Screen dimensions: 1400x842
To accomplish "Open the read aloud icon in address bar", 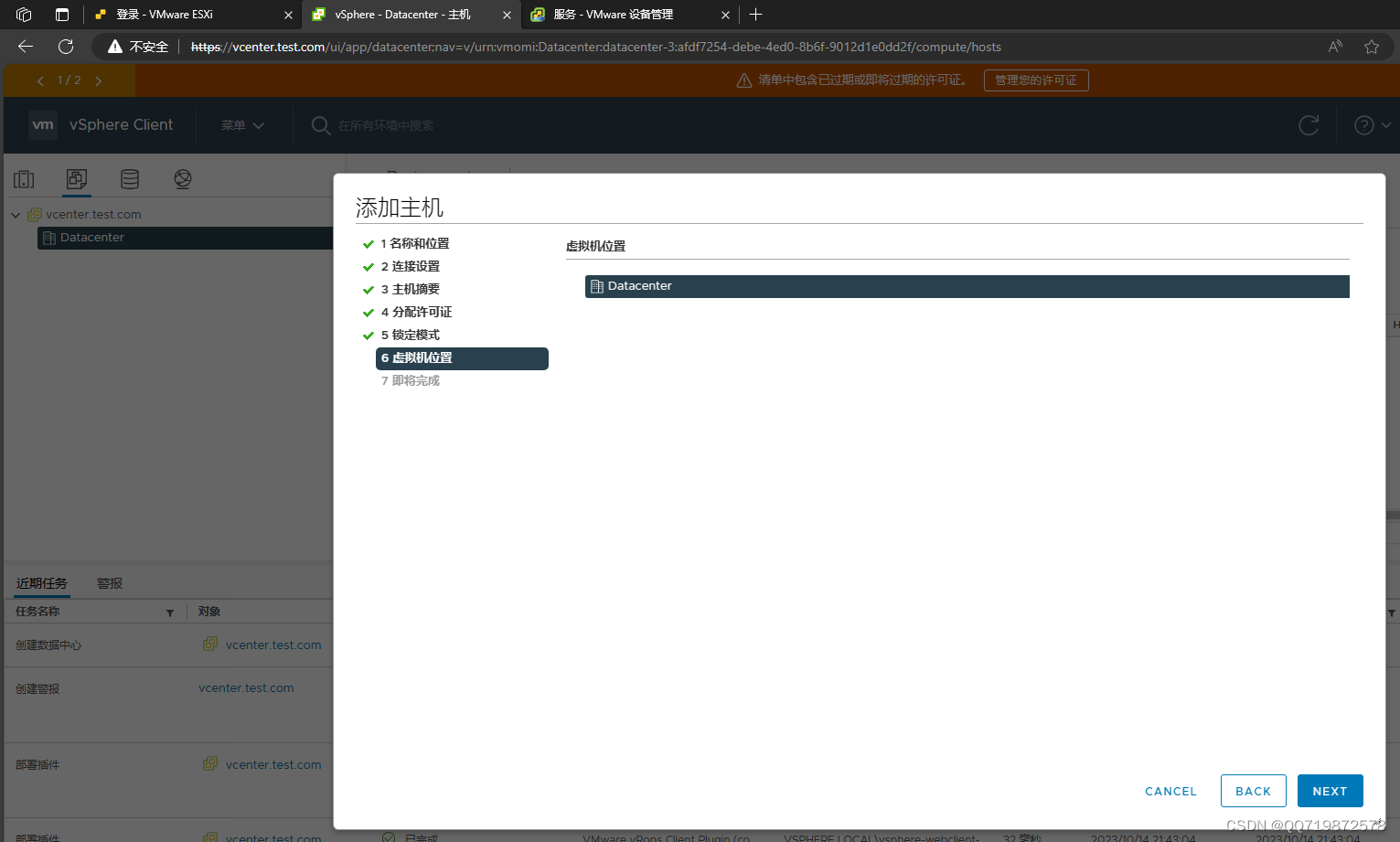I will 1335,47.
